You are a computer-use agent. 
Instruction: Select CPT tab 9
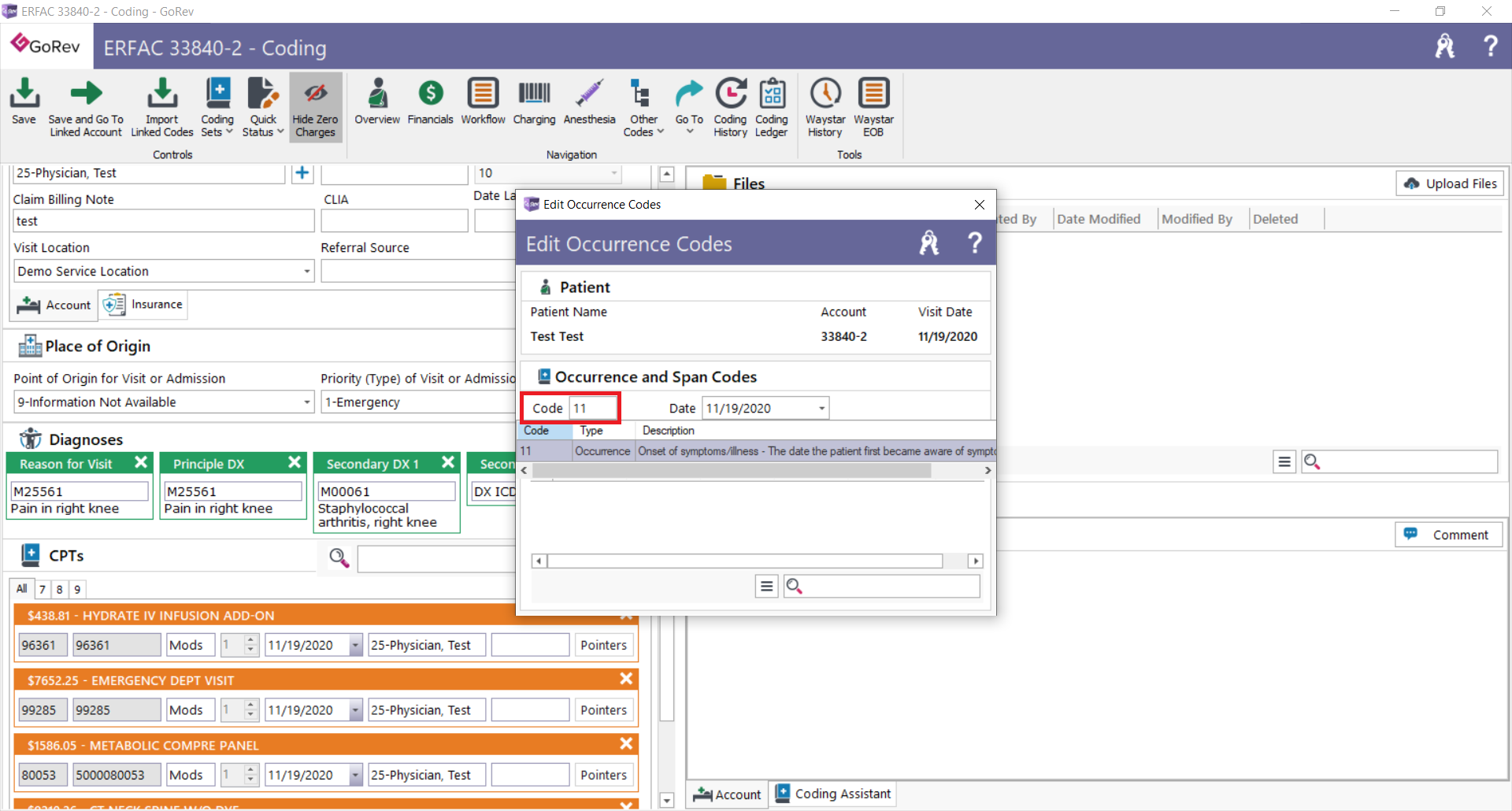click(77, 589)
